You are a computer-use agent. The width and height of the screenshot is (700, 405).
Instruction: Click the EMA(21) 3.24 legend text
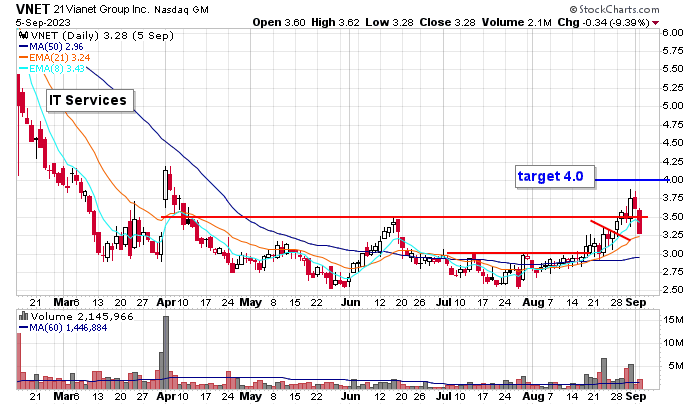60,58
